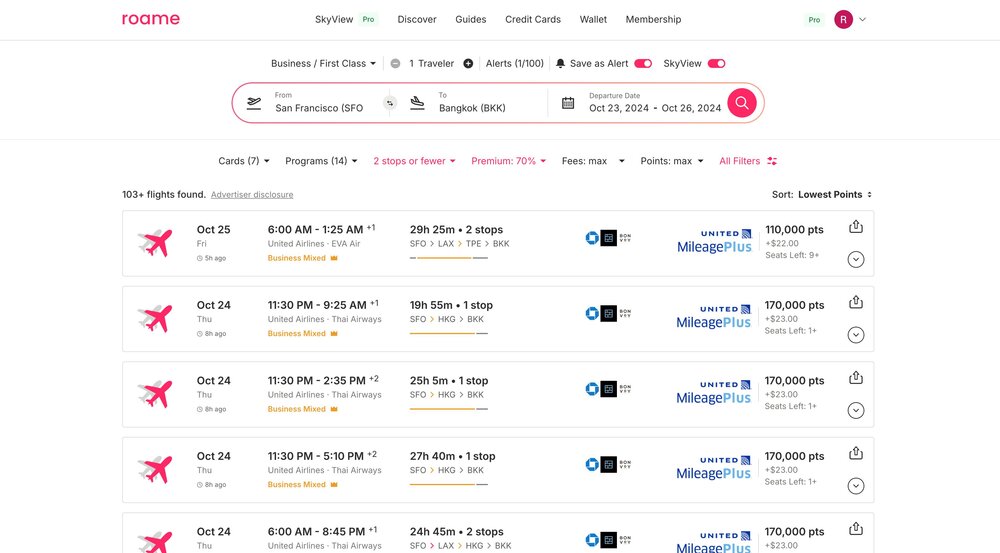This screenshot has height=553, width=1000.
Task: Open the Guides nav item
Action: click(471, 20)
